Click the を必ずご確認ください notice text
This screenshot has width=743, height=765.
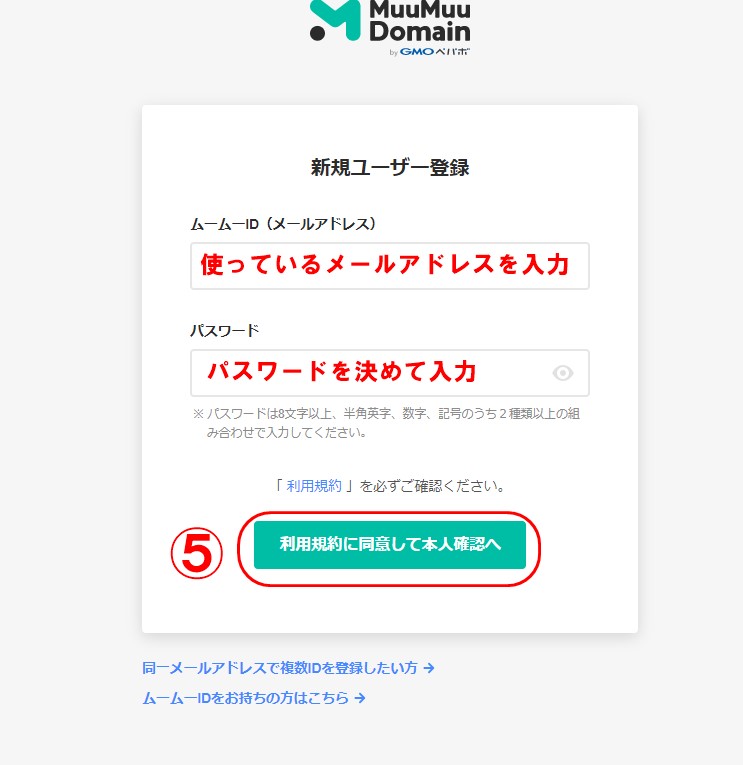pos(432,486)
